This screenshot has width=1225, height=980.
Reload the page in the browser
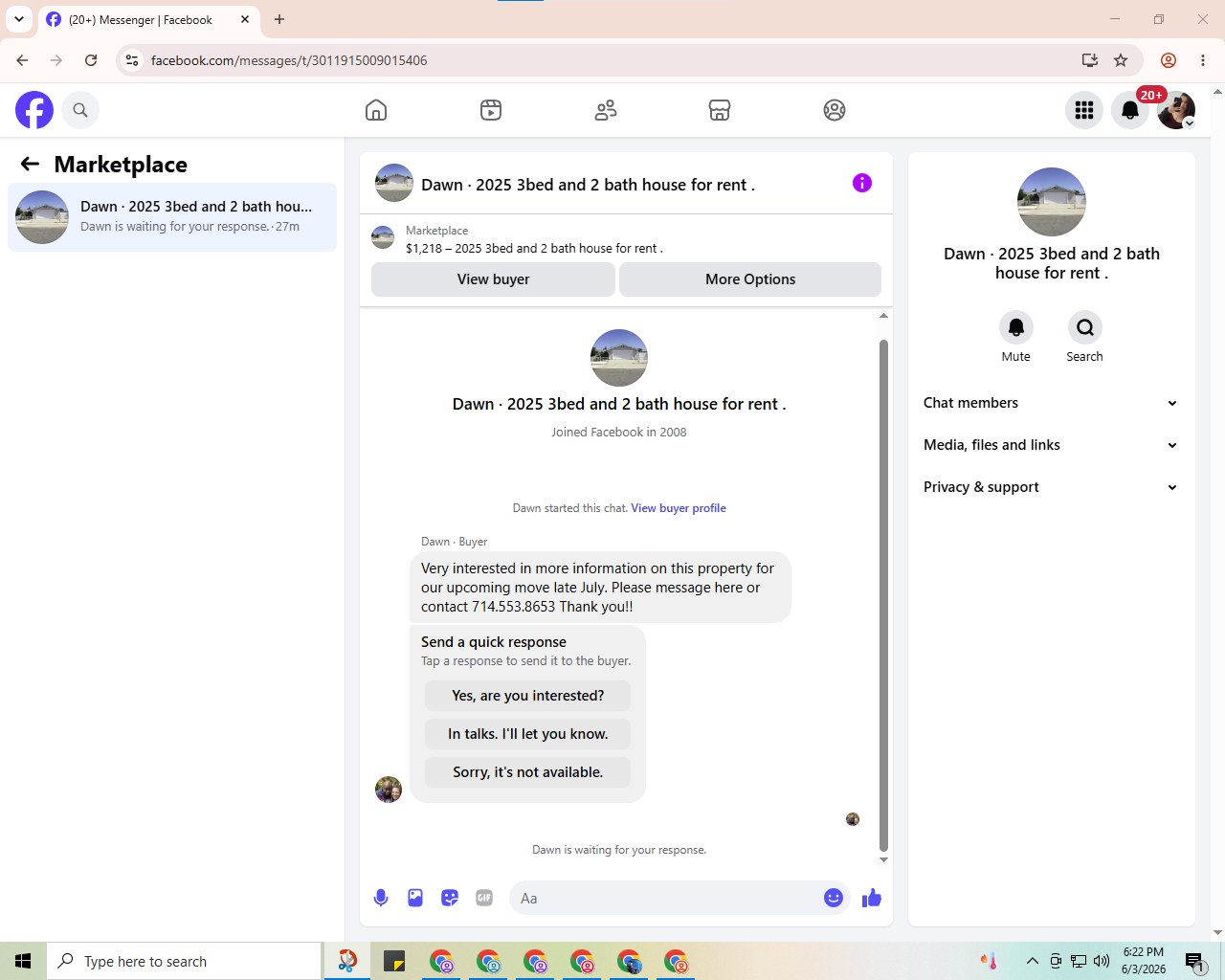click(x=91, y=60)
